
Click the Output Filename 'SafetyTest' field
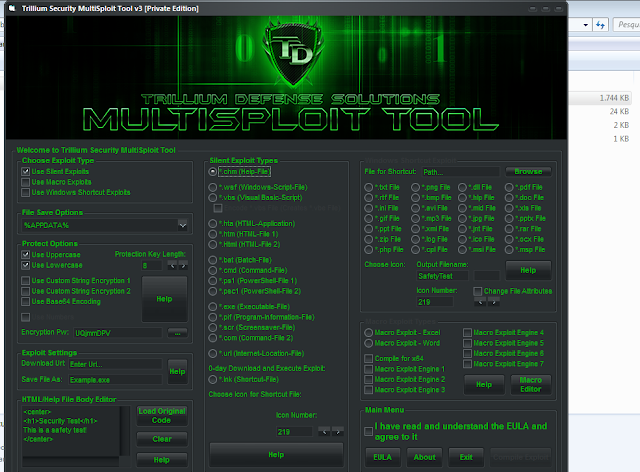[442, 276]
